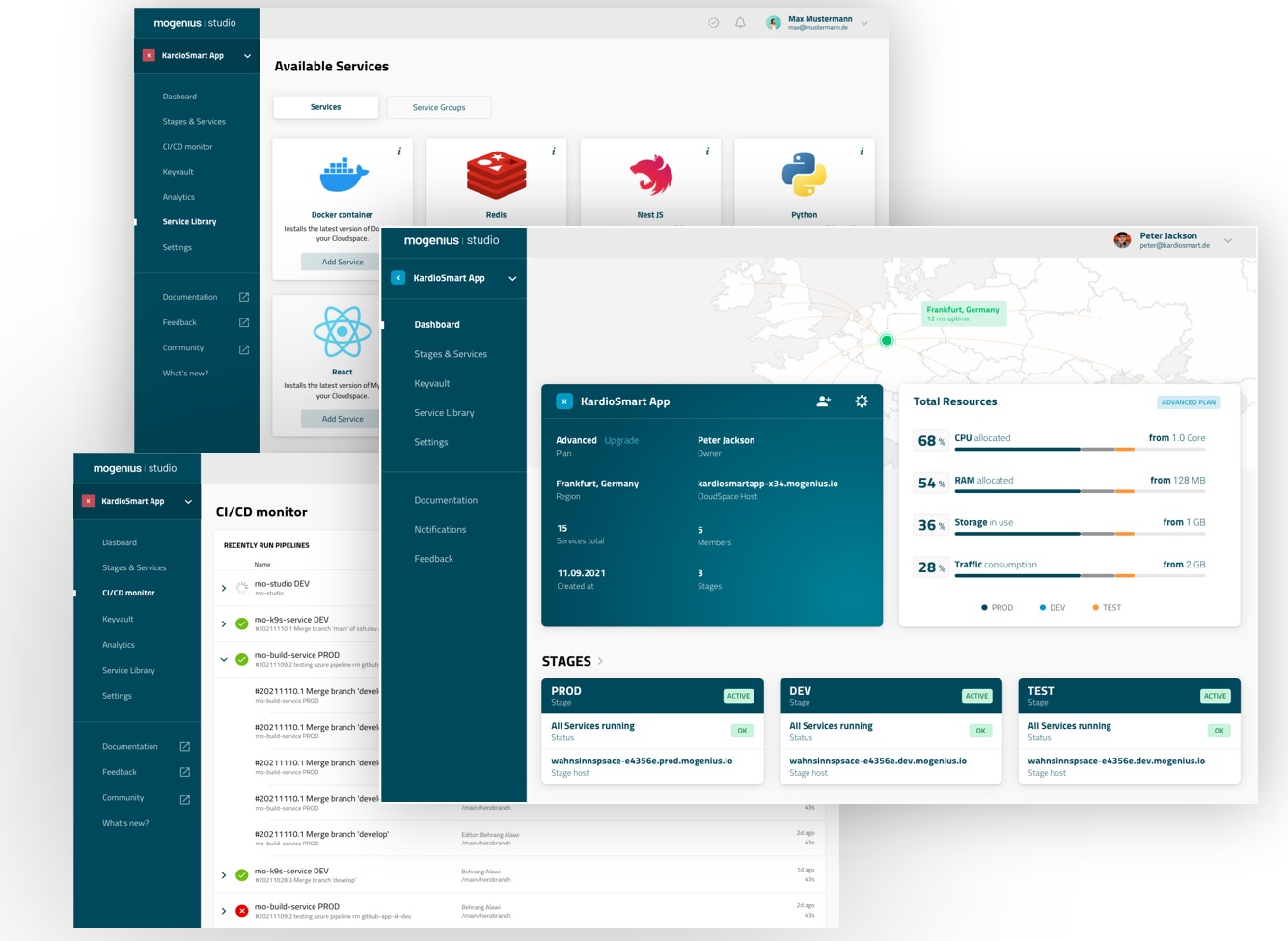Image resolution: width=1288 pixels, height=941 pixels.
Task: Expand the KardioSmart App project selector in dashboard
Action: click(x=512, y=278)
